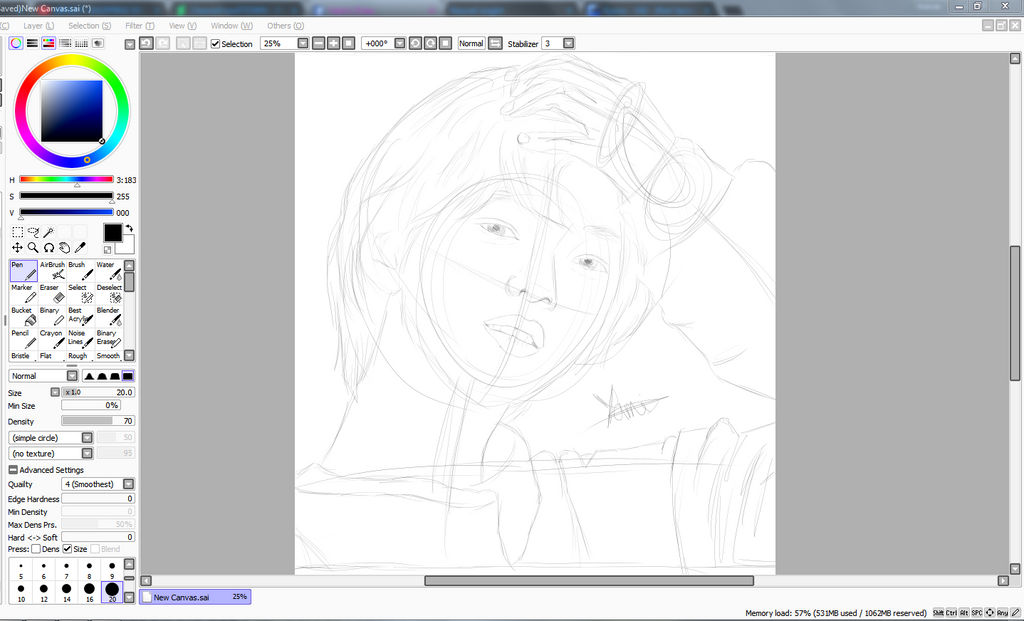Click the Undo arrow icon
The image size is (1024, 621).
tap(147, 44)
